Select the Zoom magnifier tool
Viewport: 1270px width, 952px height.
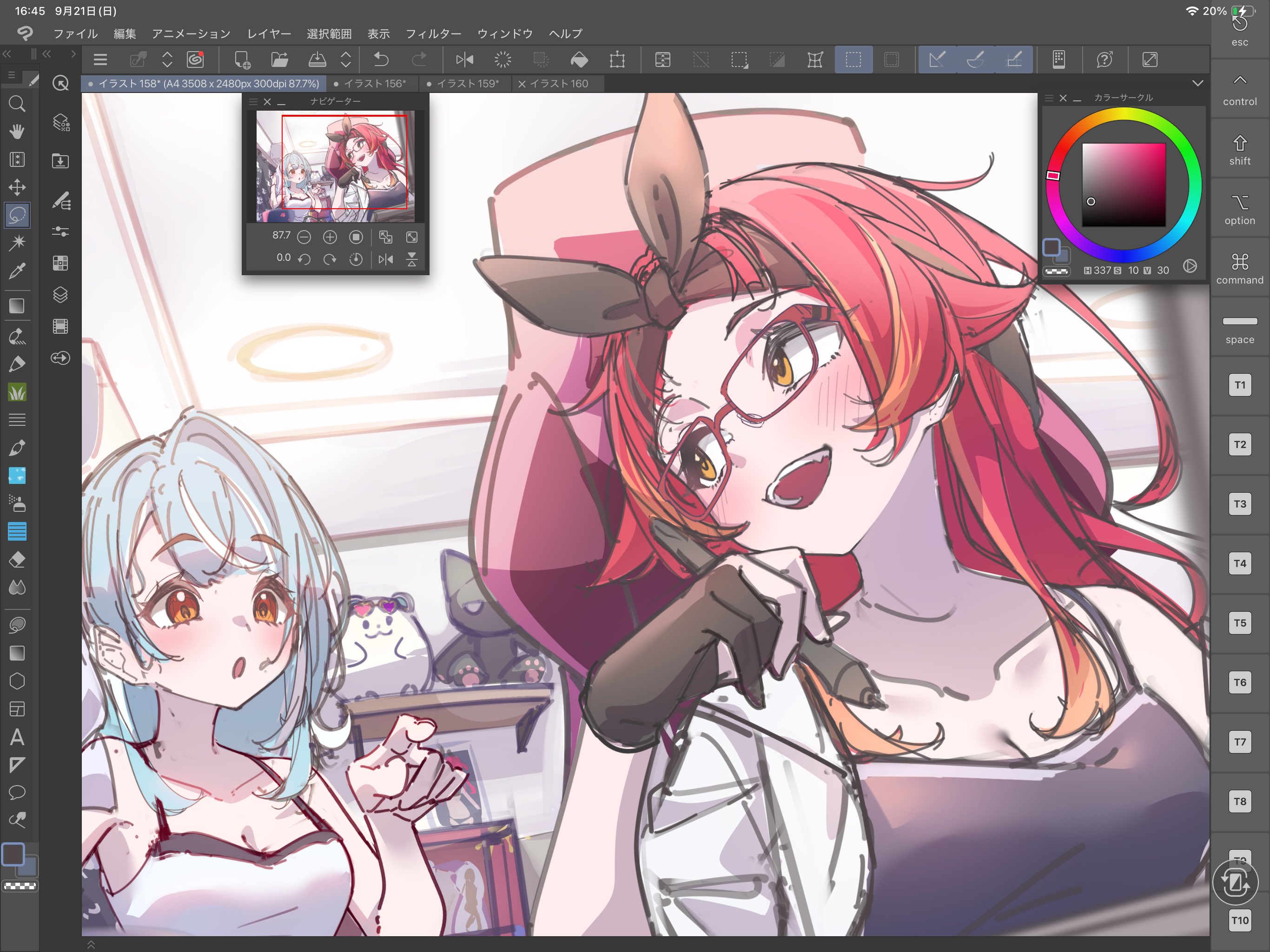click(x=17, y=104)
